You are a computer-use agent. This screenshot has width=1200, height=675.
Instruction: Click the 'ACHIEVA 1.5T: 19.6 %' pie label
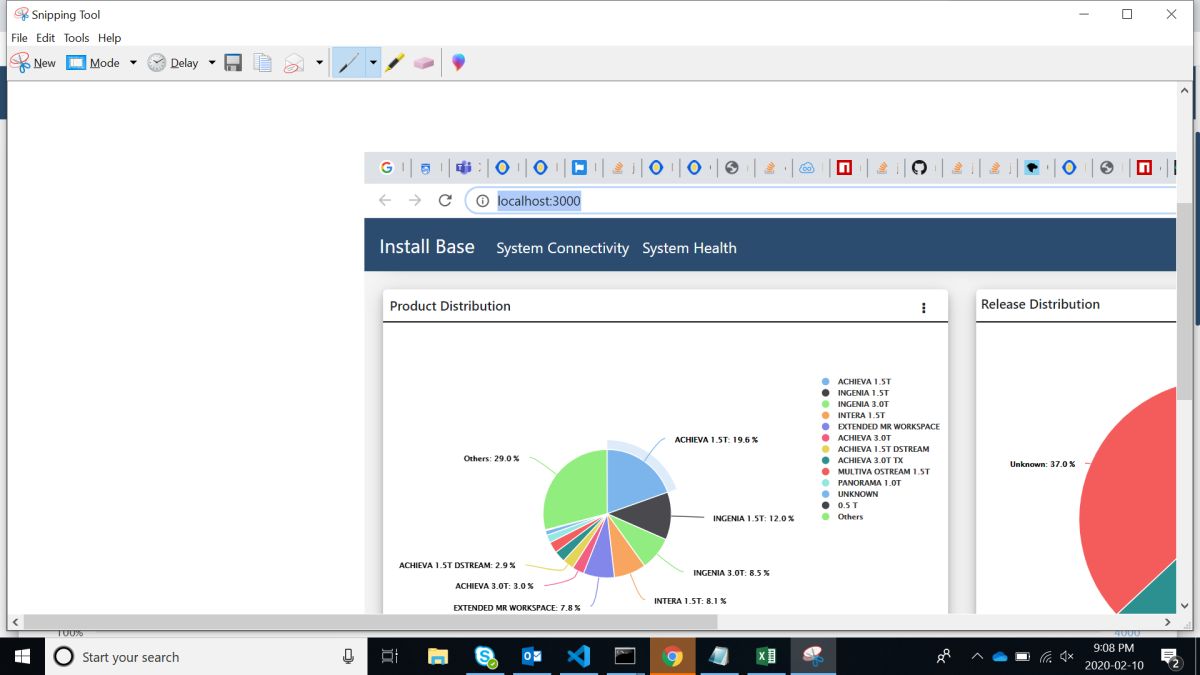pyautogui.click(x=716, y=440)
